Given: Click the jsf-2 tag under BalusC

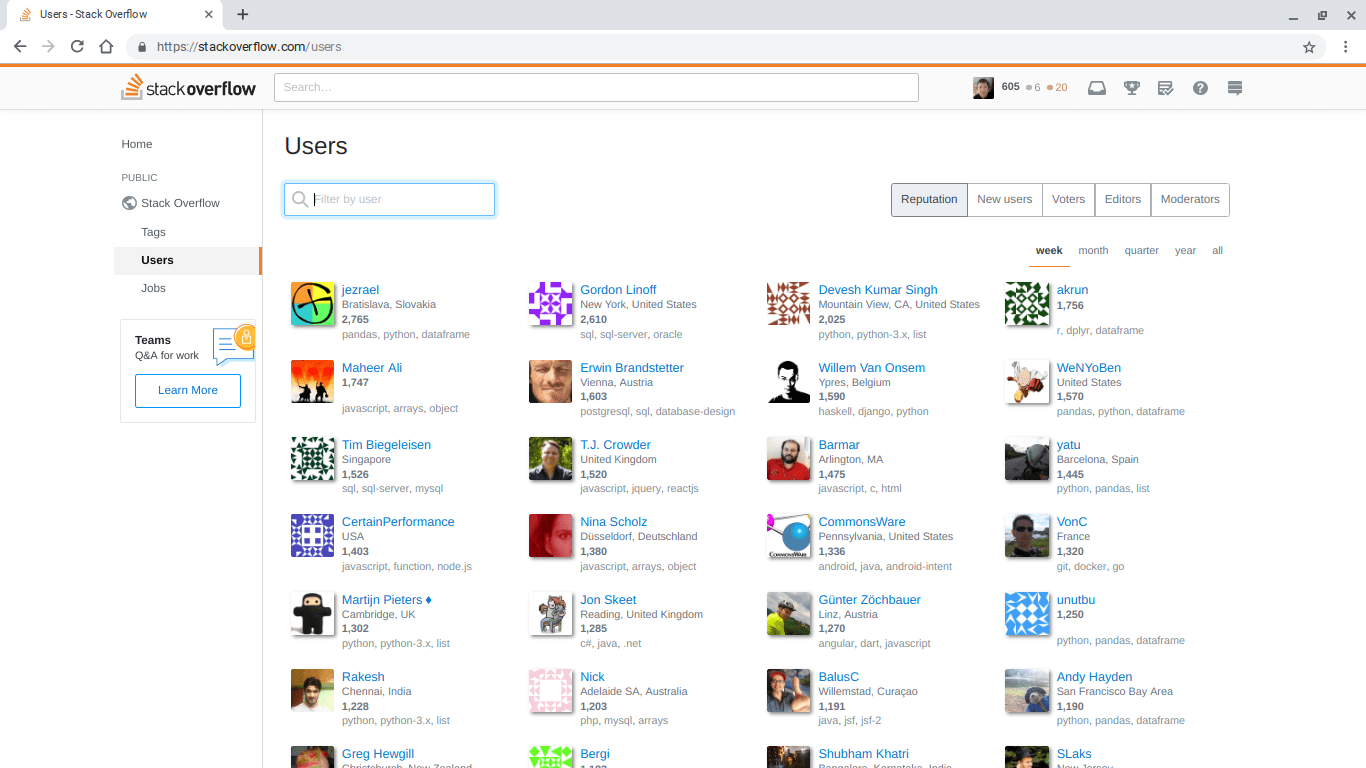Looking at the screenshot, I should coord(870,721).
